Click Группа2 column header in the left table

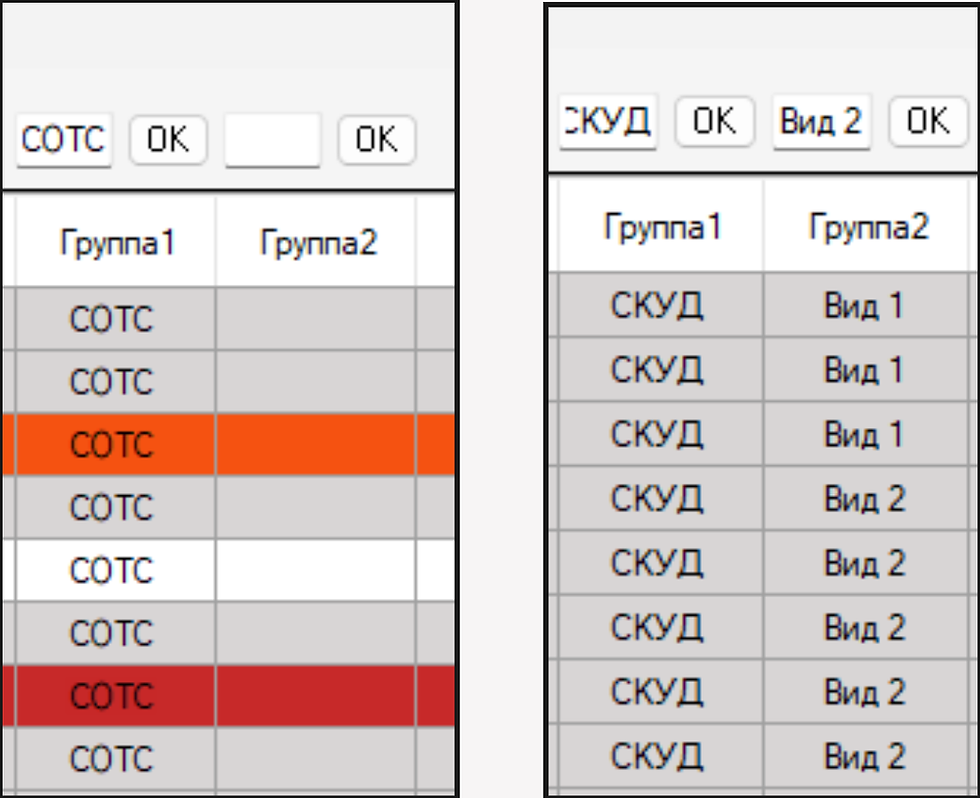318,243
